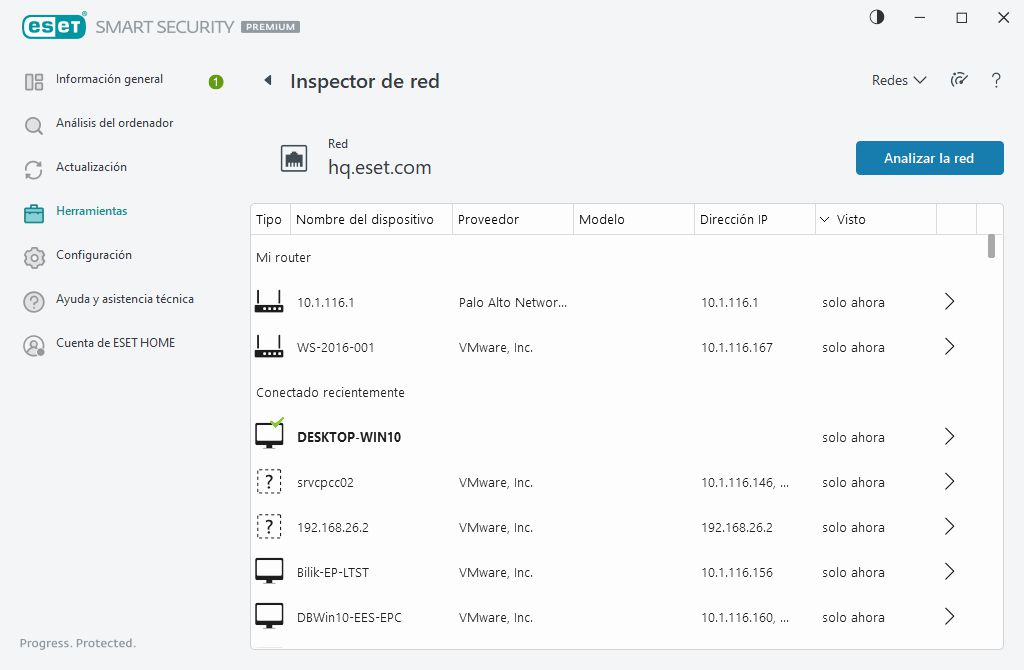Click the ESET logo in the header

pos(54,26)
